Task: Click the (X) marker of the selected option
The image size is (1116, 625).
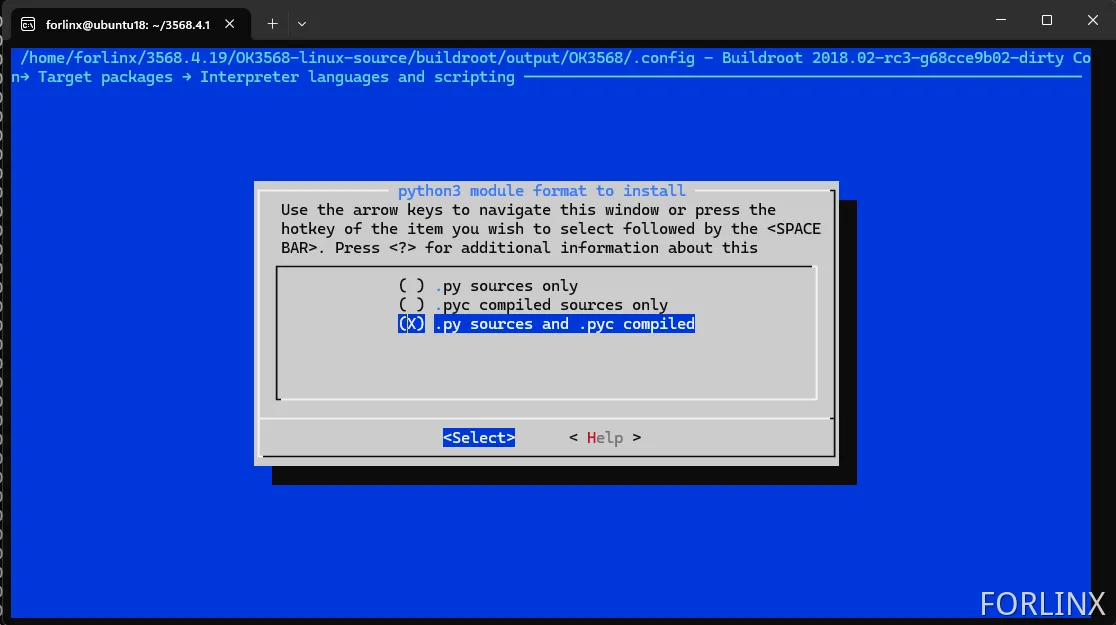Action: (412, 324)
